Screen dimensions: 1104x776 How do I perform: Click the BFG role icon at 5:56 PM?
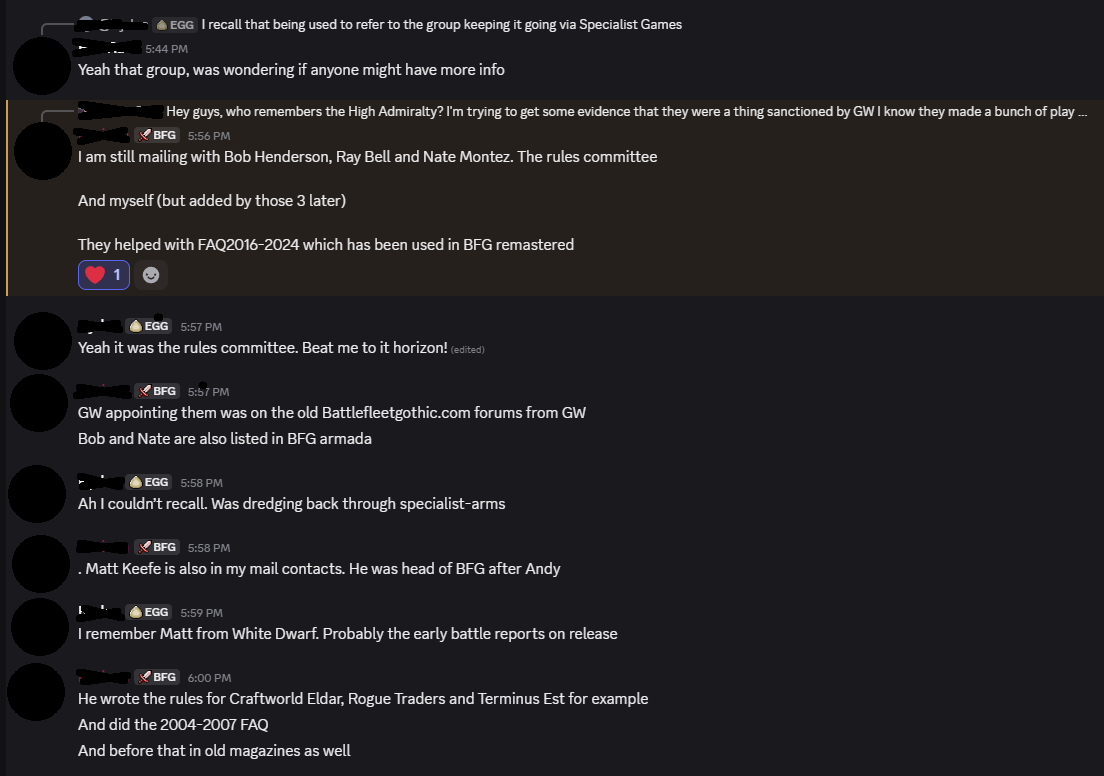point(143,136)
